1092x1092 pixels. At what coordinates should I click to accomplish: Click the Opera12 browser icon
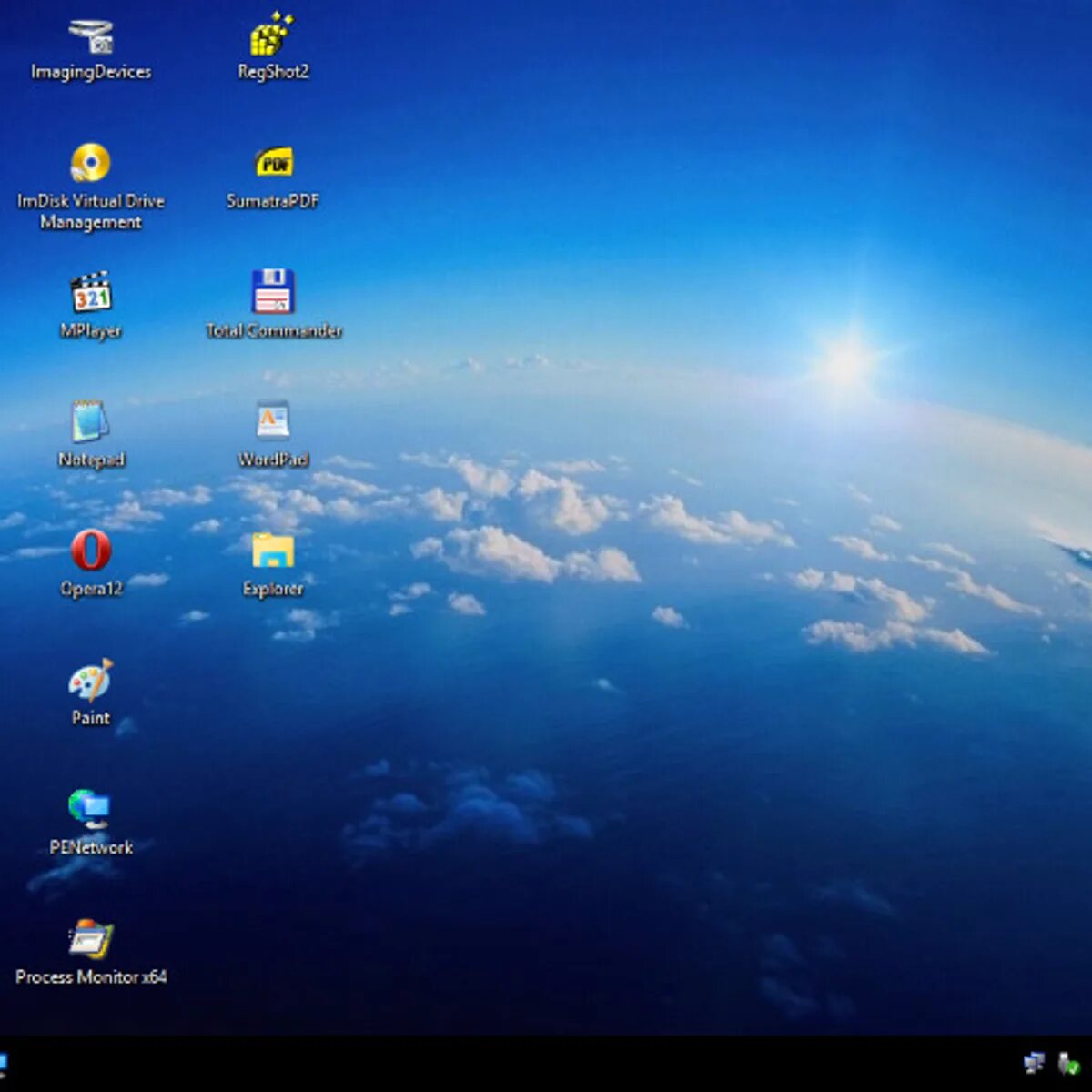(x=90, y=550)
